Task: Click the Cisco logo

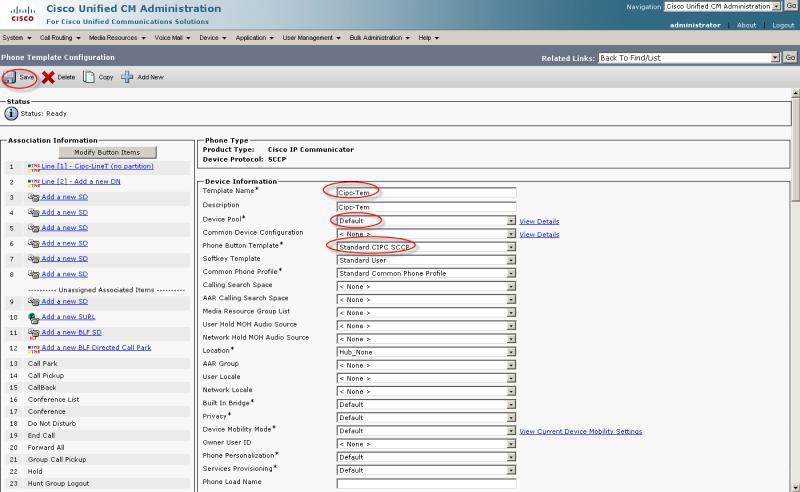Action: coord(22,14)
